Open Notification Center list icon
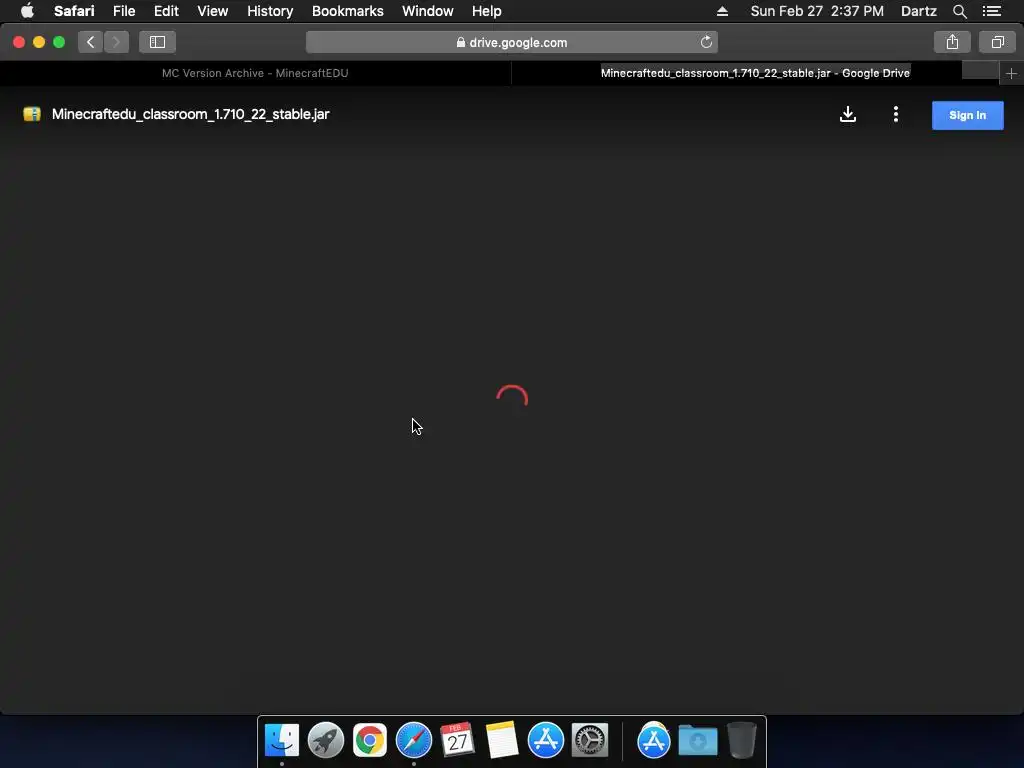 [992, 11]
